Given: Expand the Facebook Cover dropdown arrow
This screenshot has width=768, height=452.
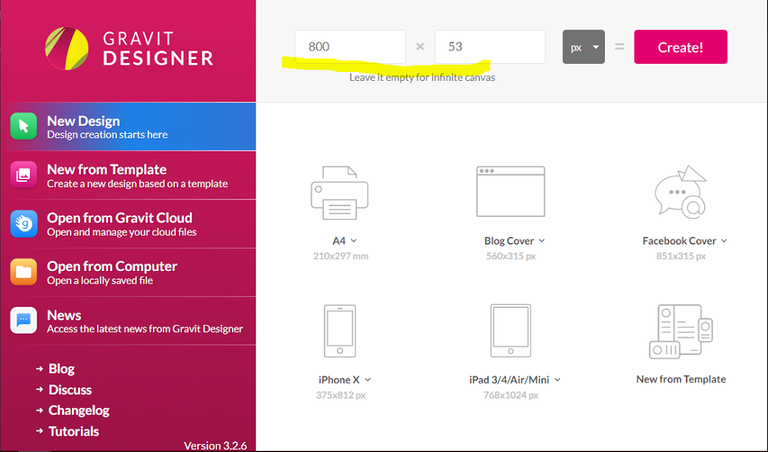Looking at the screenshot, I should [x=724, y=241].
